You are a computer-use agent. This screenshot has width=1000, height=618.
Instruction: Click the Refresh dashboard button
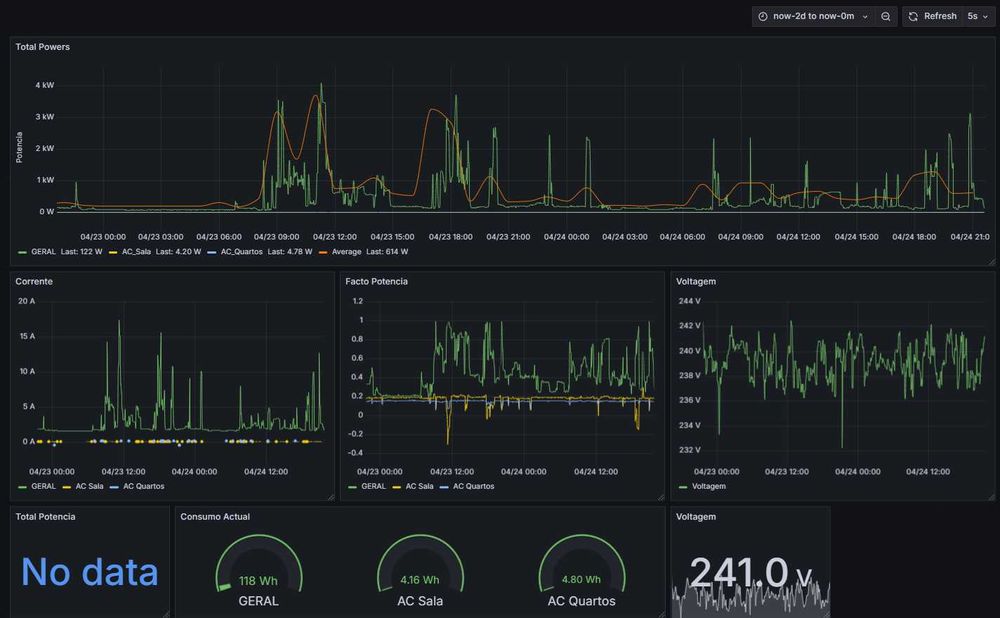coord(932,16)
